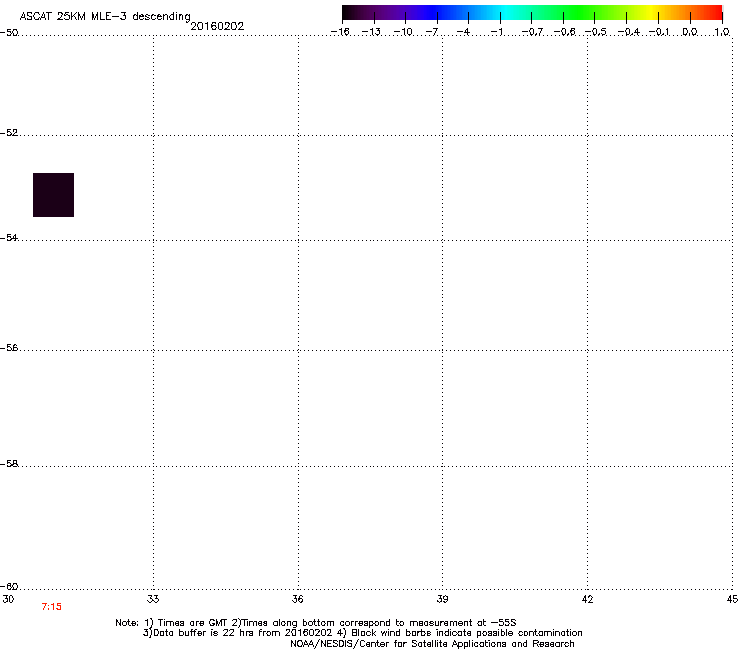Click the -54 latitude axis label
The height and width of the screenshot is (650, 740).
(9, 237)
